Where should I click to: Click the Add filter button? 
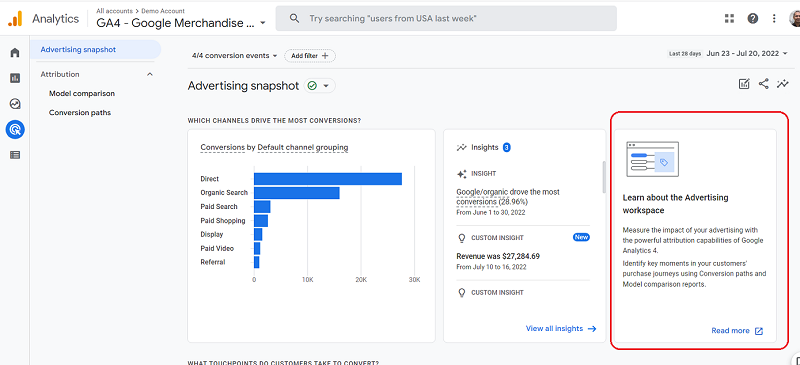(x=310, y=56)
